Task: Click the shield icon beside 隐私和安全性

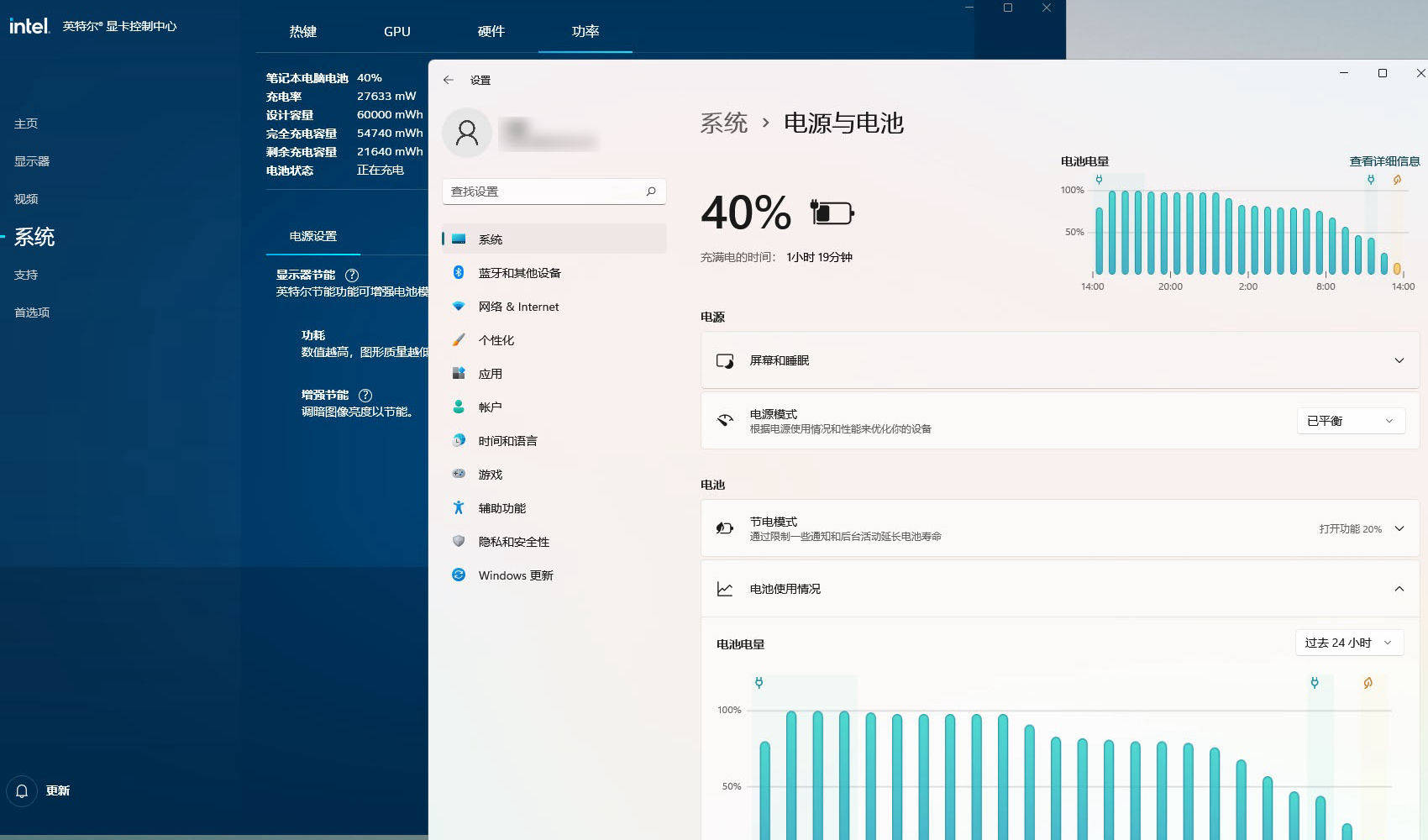Action: pos(459,541)
